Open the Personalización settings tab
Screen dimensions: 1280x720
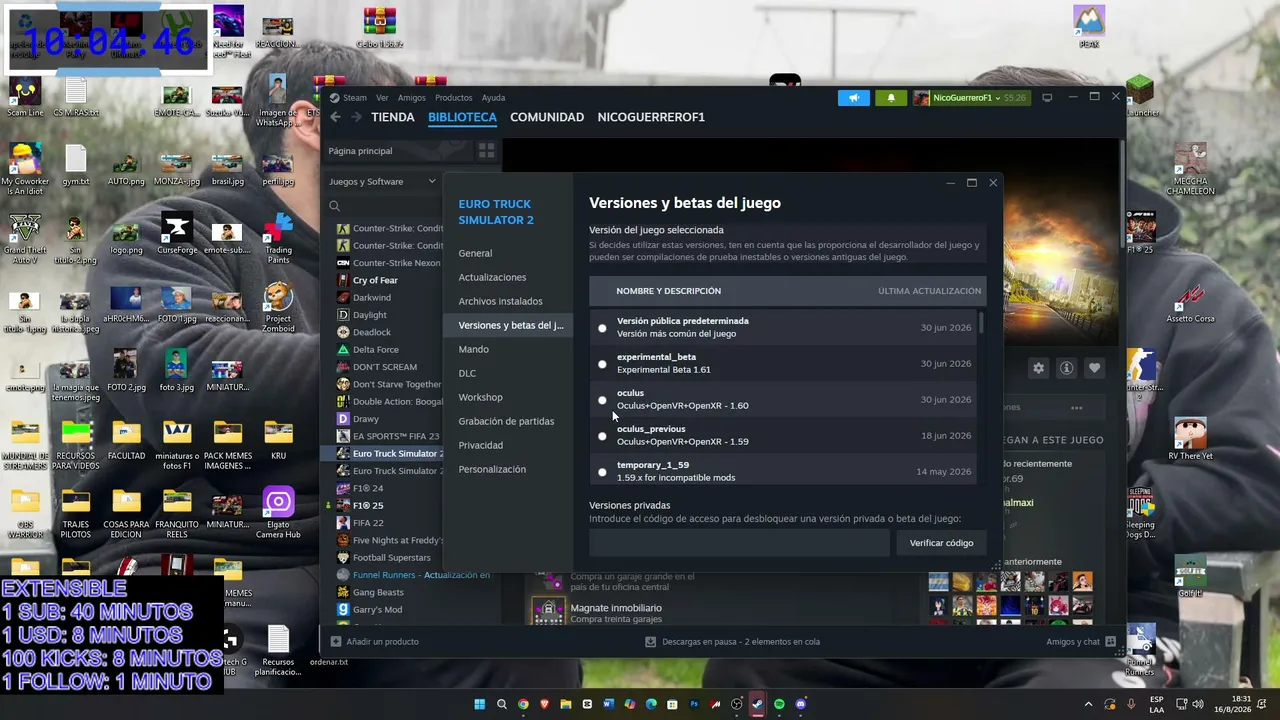click(492, 469)
